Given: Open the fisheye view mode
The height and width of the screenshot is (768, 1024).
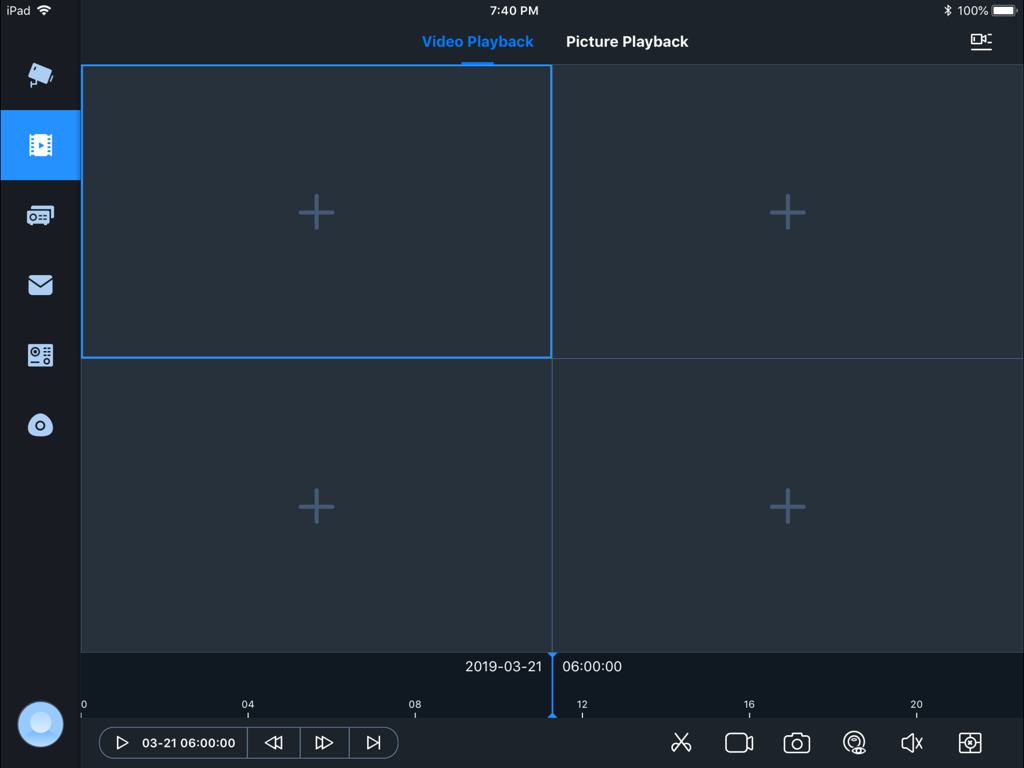Looking at the screenshot, I should (854, 742).
